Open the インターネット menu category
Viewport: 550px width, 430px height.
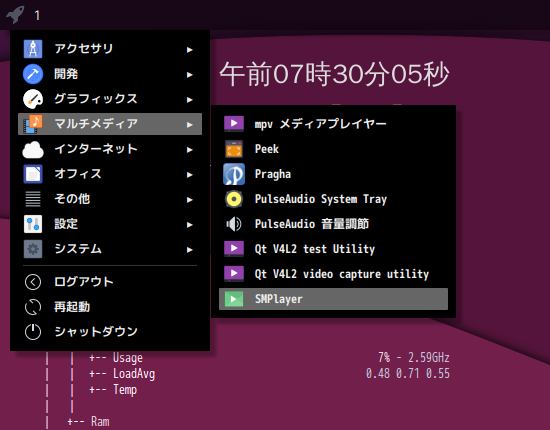110,149
